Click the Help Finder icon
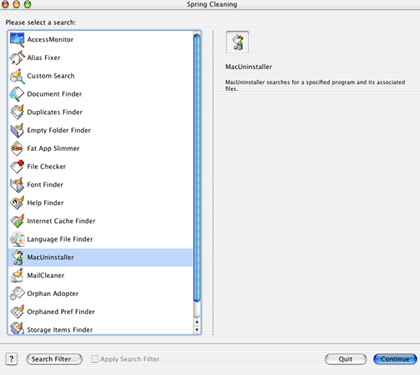 (17, 203)
